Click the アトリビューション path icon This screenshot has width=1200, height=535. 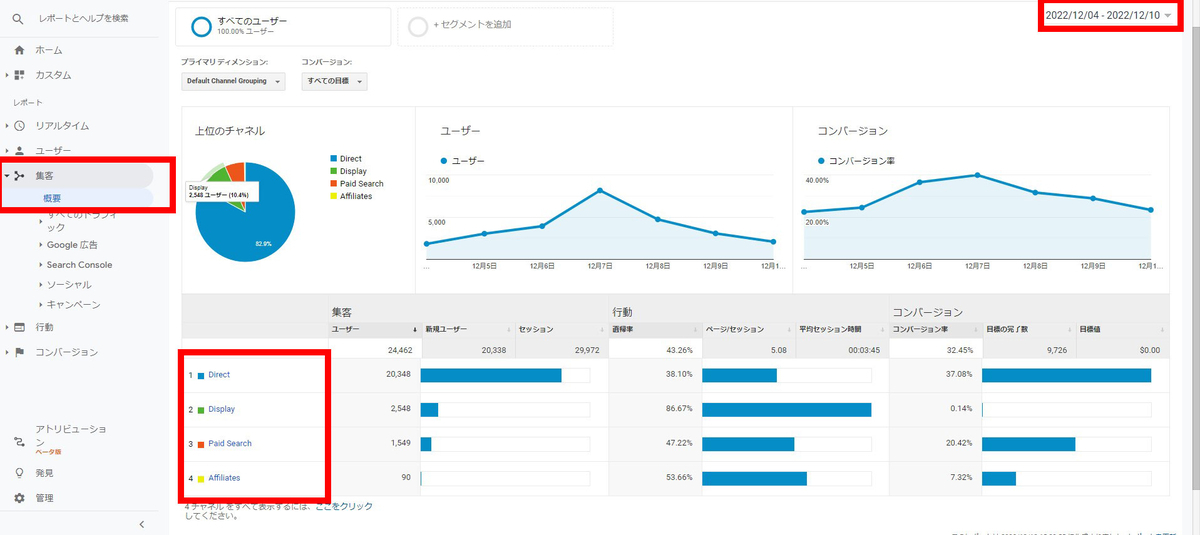pos(19,441)
